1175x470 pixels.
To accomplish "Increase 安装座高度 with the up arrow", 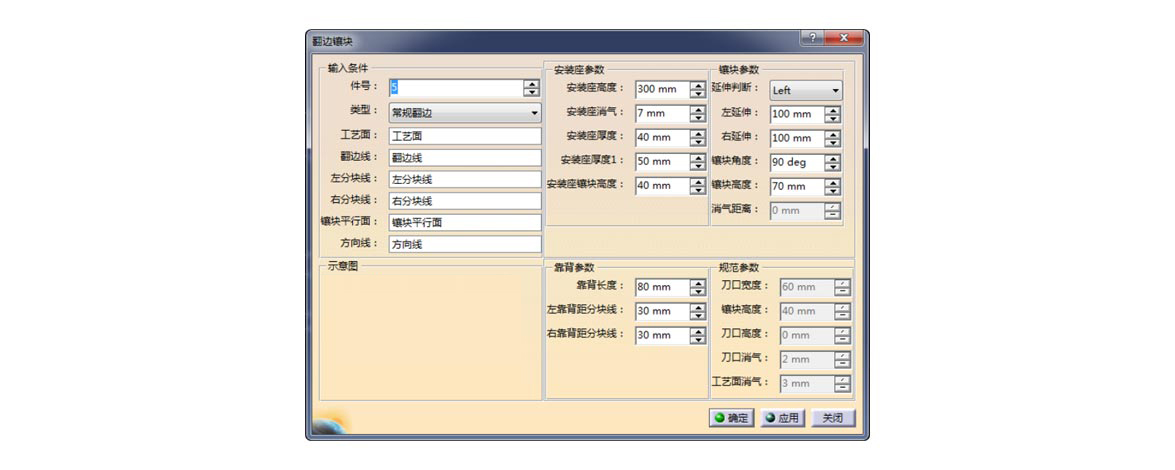I will (x=697, y=85).
